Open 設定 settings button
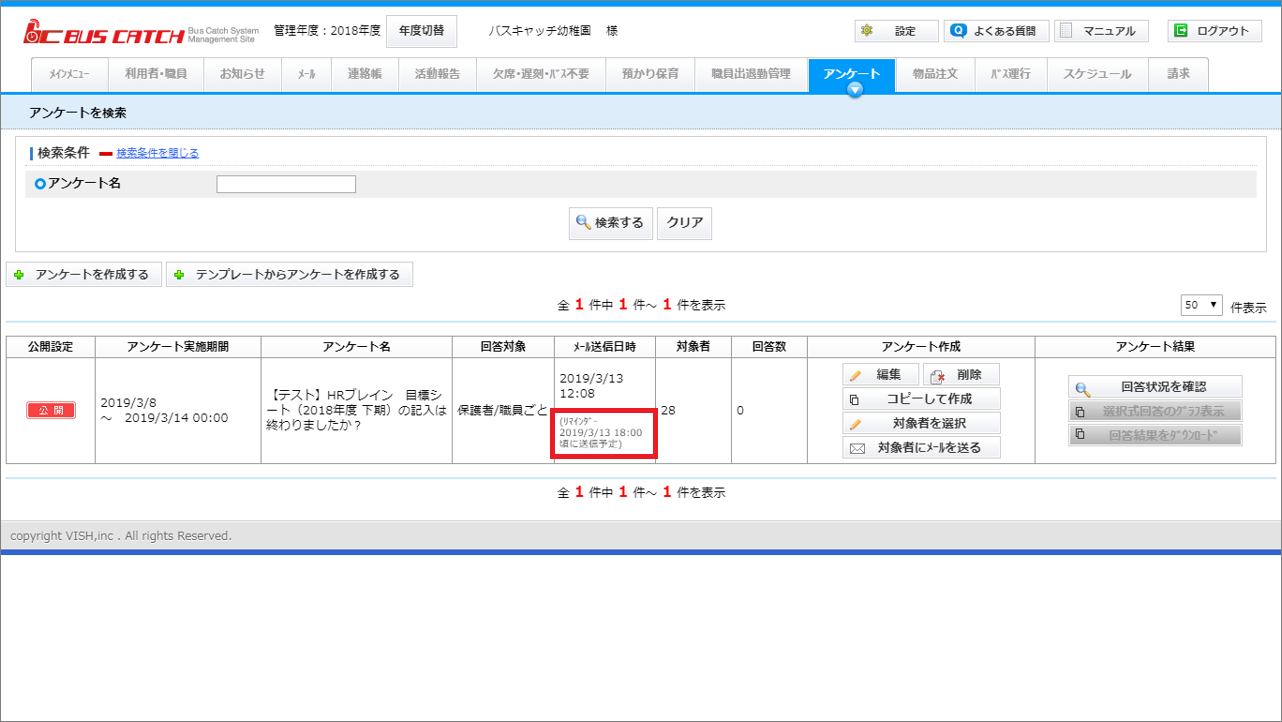 point(896,31)
